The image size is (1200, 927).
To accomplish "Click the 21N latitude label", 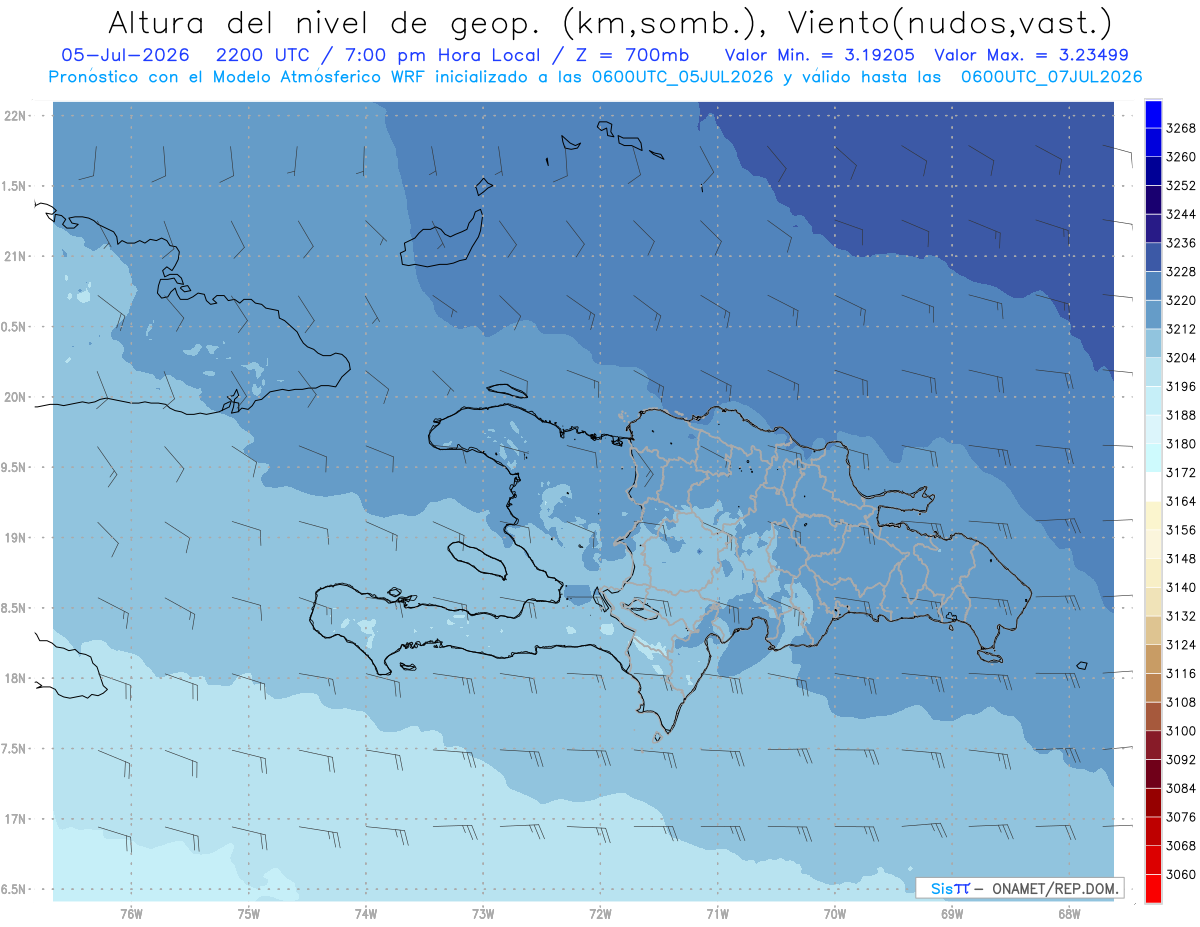I will [15, 257].
